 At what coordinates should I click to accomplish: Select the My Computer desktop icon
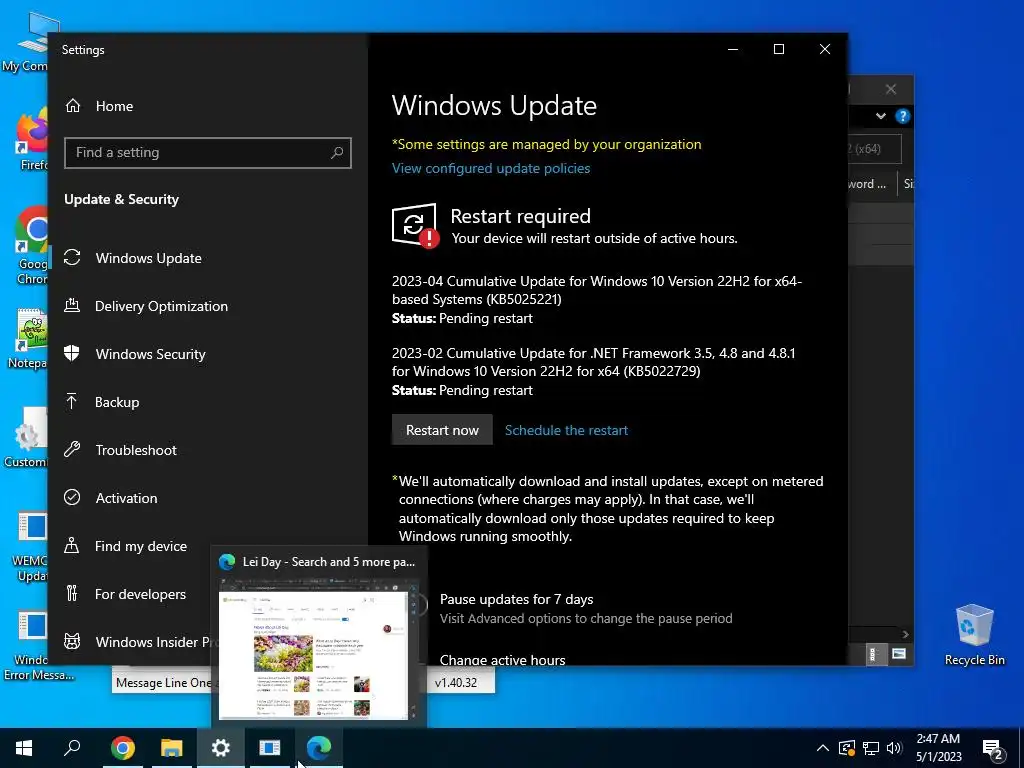(x=25, y=42)
